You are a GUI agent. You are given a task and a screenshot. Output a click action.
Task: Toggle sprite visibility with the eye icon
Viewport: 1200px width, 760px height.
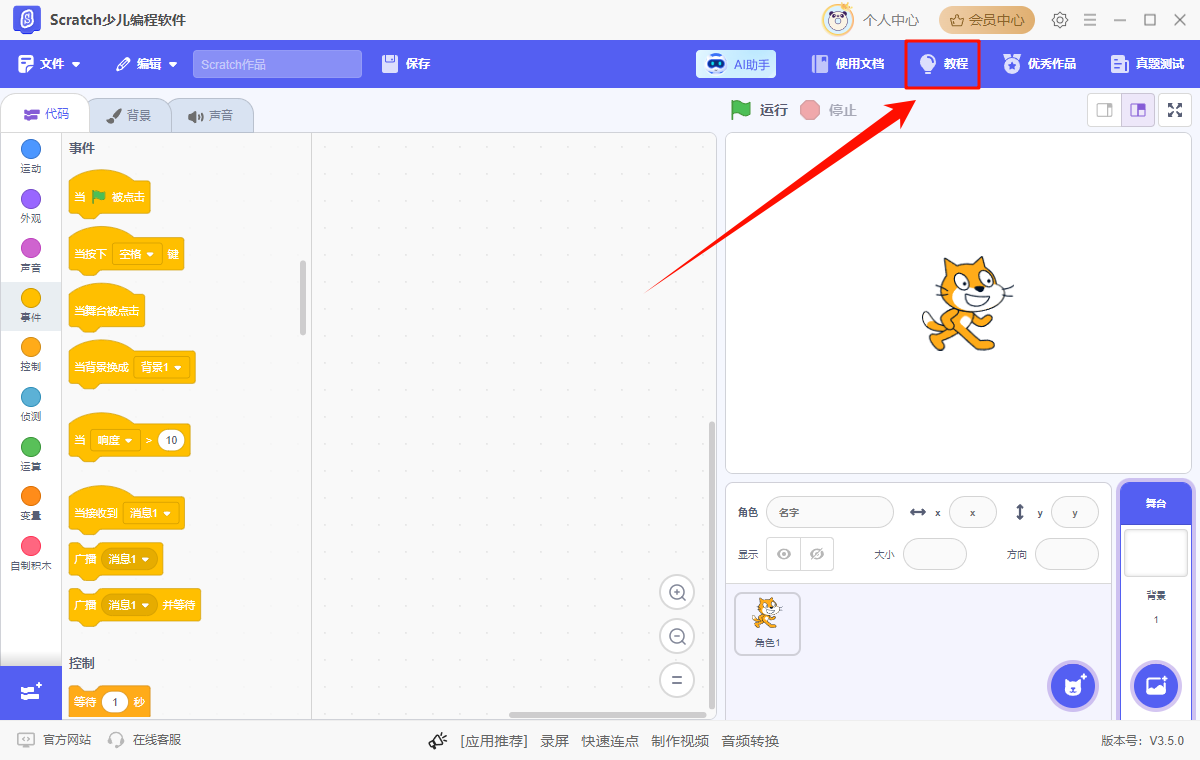click(783, 554)
